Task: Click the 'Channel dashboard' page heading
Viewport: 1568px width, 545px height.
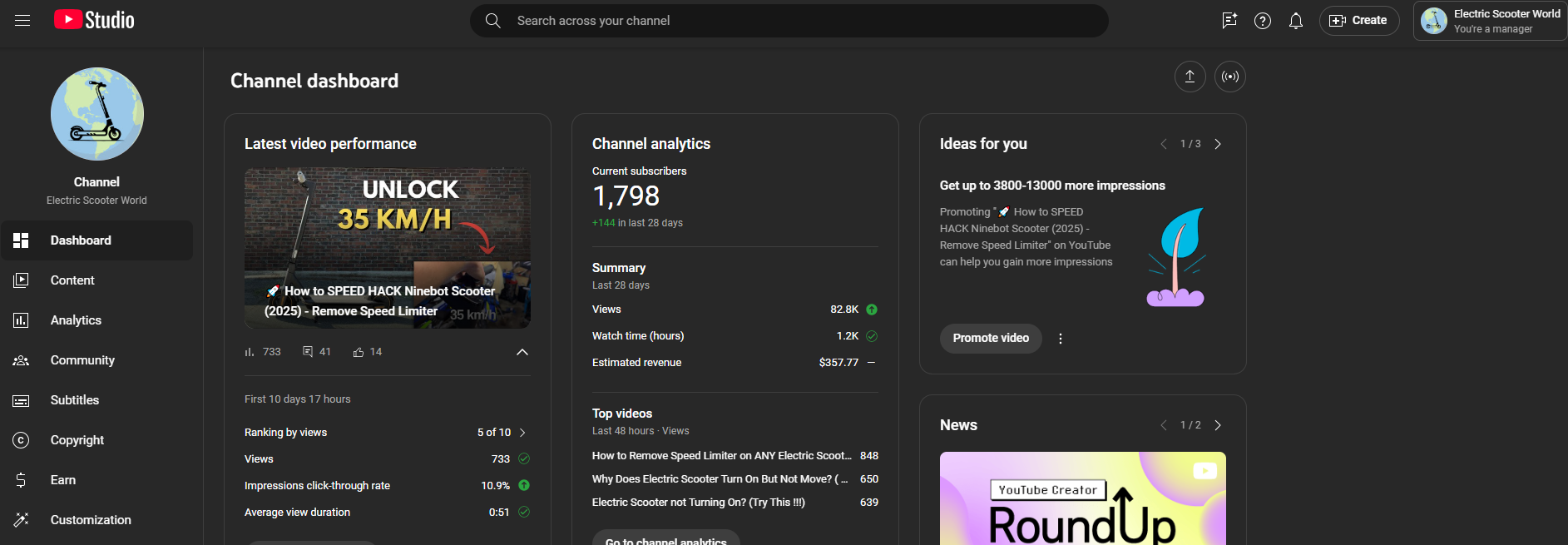Action: pyautogui.click(x=314, y=81)
